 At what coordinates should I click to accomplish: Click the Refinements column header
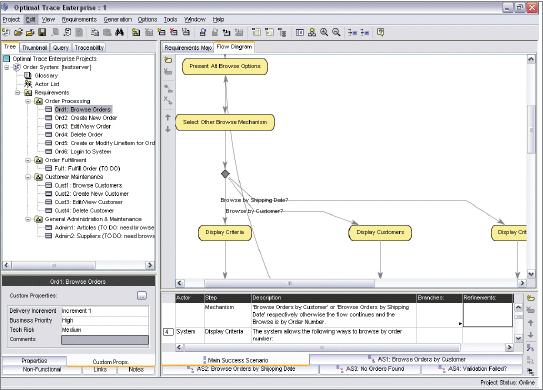point(488,298)
